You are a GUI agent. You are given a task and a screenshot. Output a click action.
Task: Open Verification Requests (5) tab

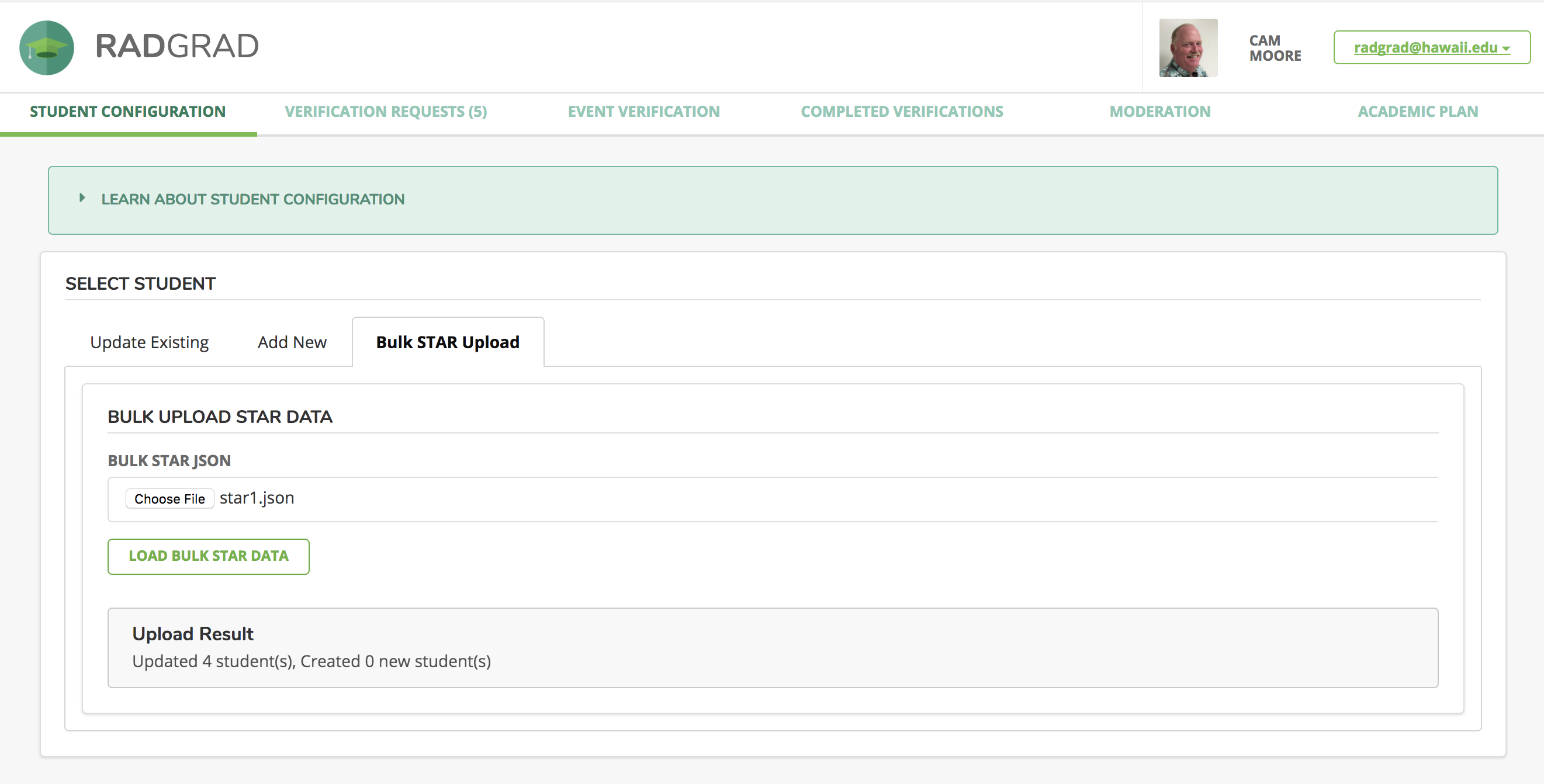coord(386,112)
